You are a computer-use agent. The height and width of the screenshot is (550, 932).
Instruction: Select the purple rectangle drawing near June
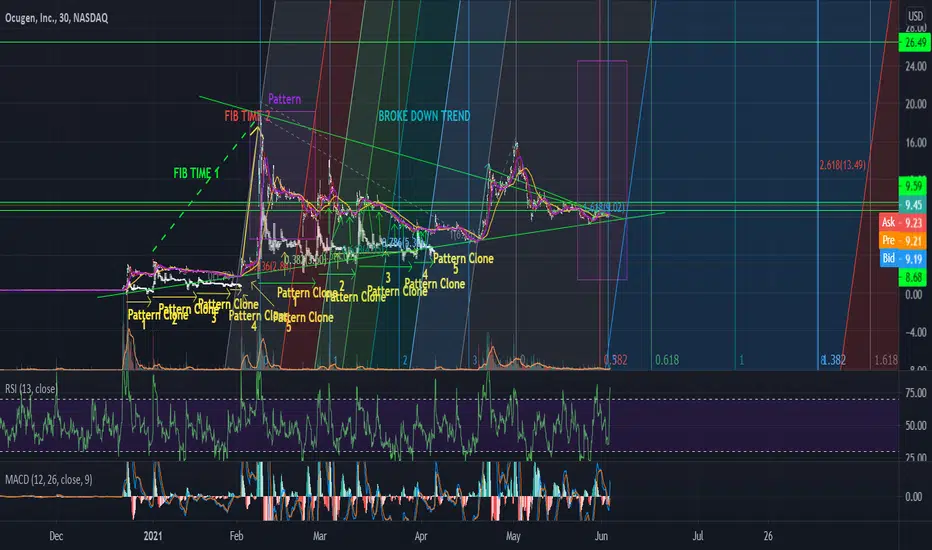tap(602, 170)
